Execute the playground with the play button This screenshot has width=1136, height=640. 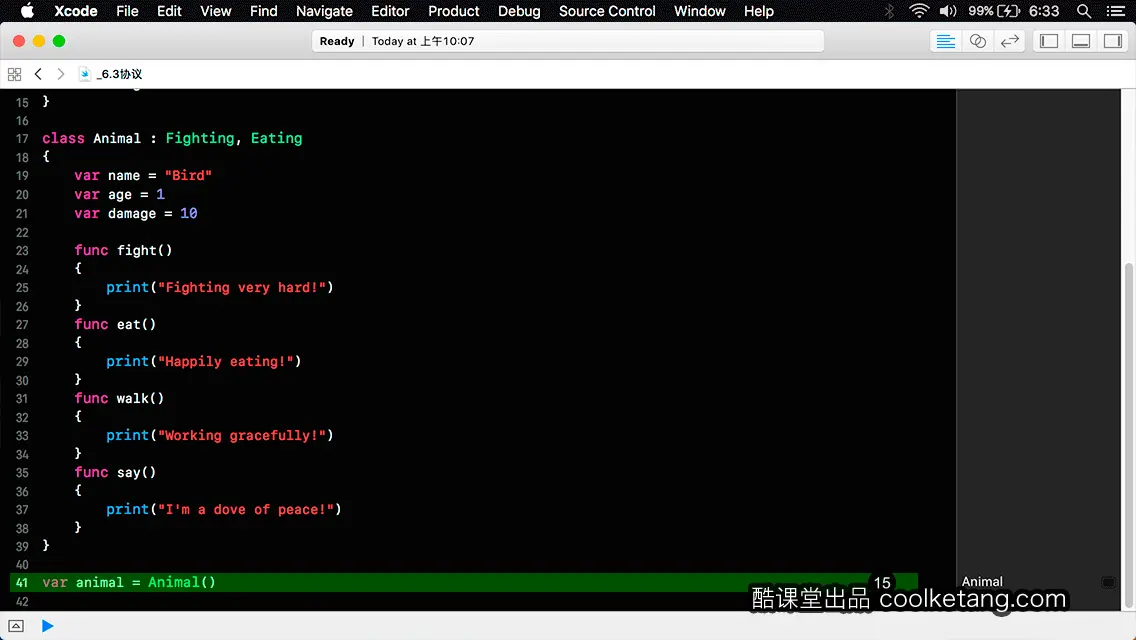(47, 626)
